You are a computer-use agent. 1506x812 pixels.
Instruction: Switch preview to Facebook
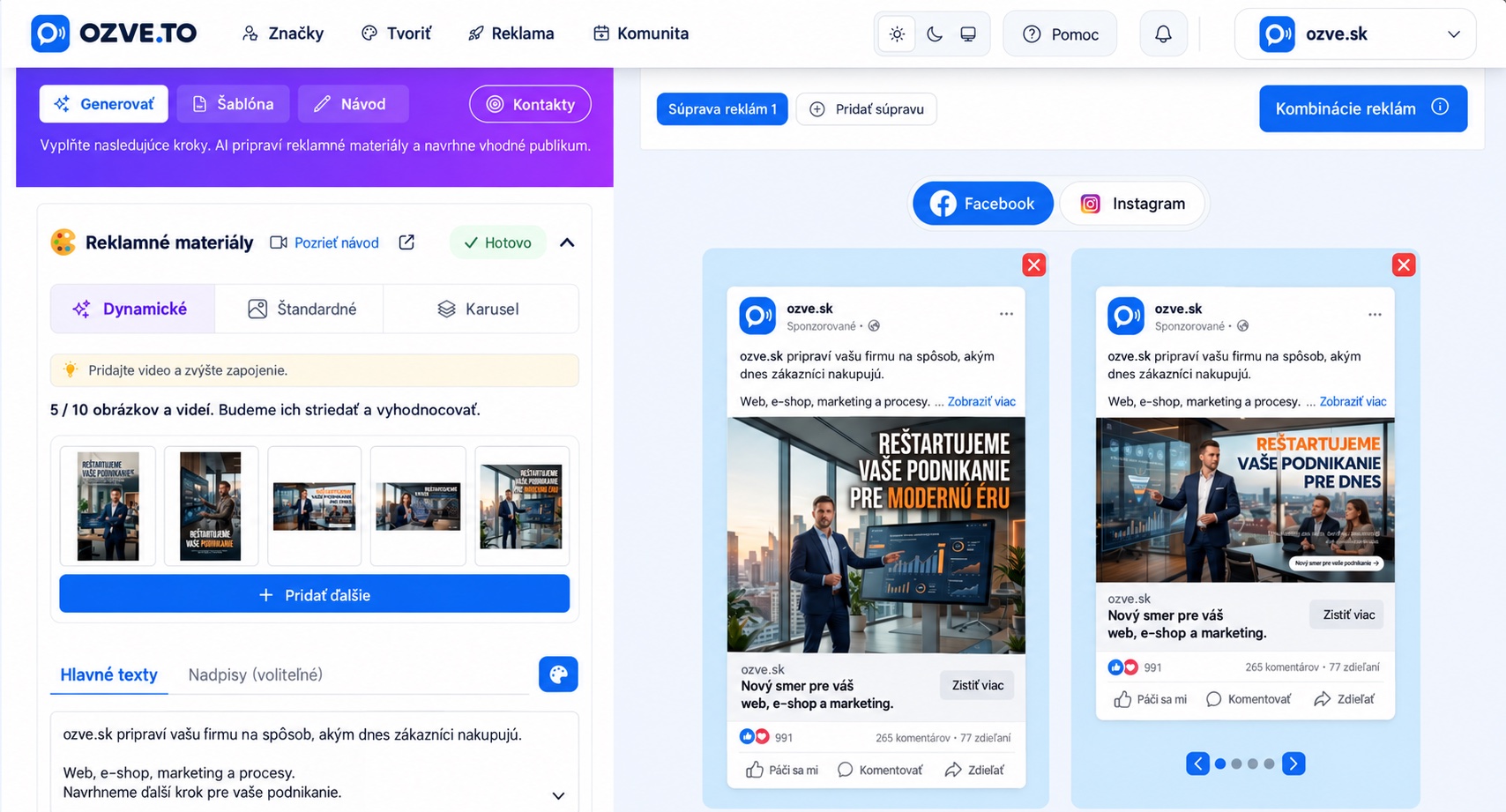click(983, 204)
